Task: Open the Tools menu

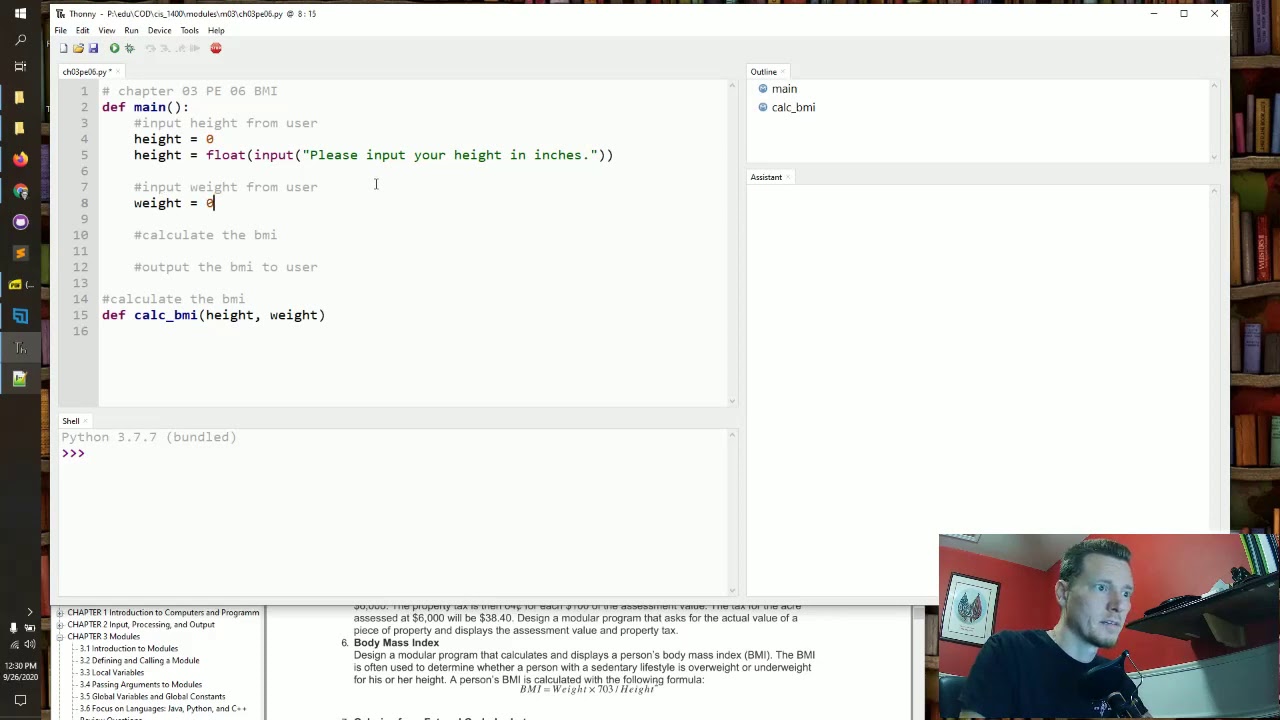Action: (x=189, y=30)
